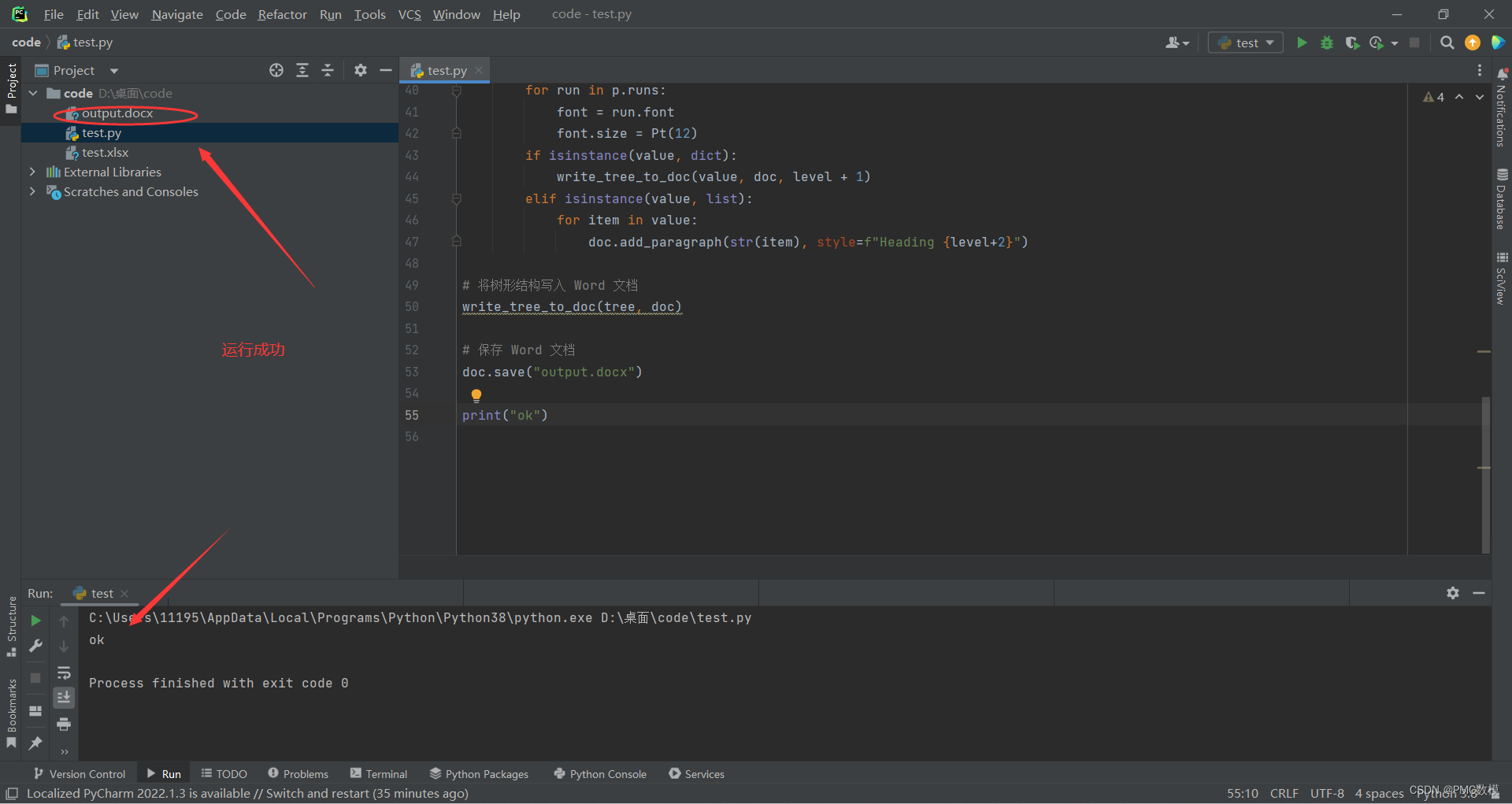Open the VCS menu

[x=409, y=14]
